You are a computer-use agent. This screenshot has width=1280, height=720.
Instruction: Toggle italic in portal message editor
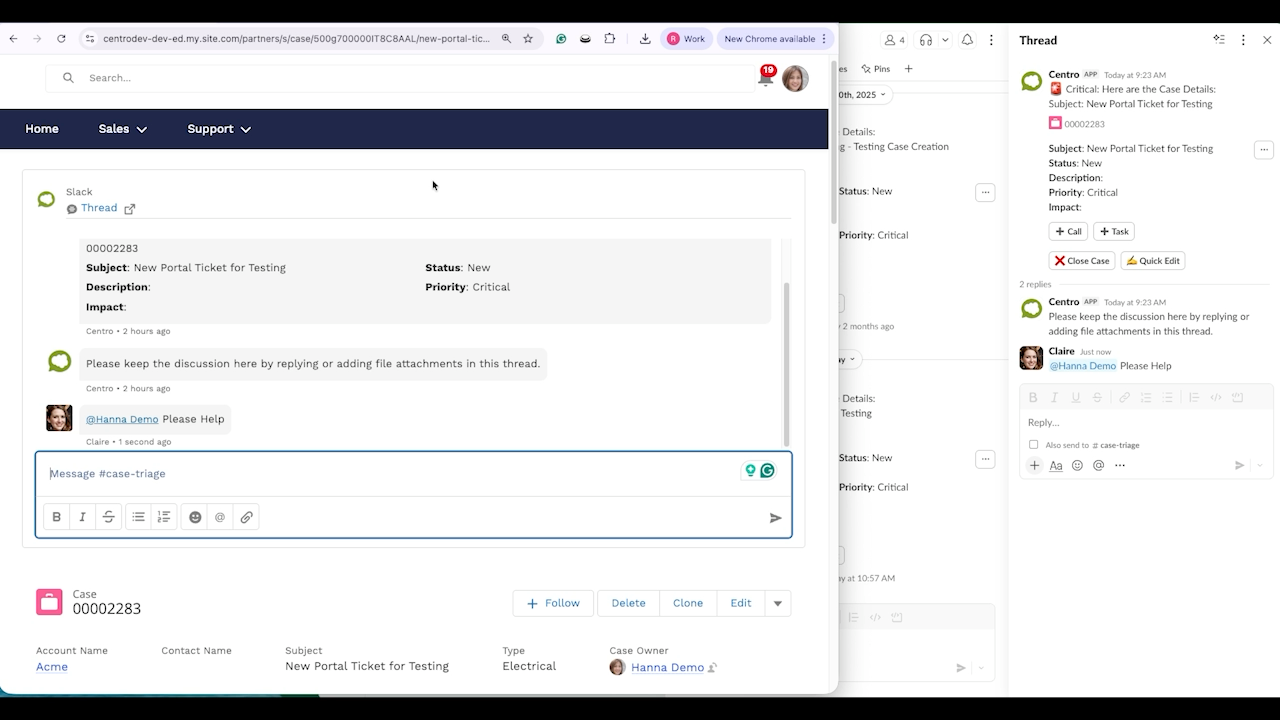(x=83, y=517)
